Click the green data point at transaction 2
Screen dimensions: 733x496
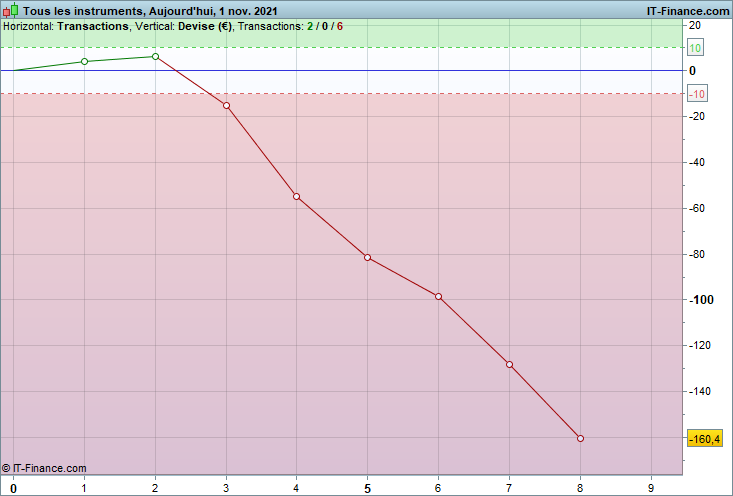[x=156, y=57]
